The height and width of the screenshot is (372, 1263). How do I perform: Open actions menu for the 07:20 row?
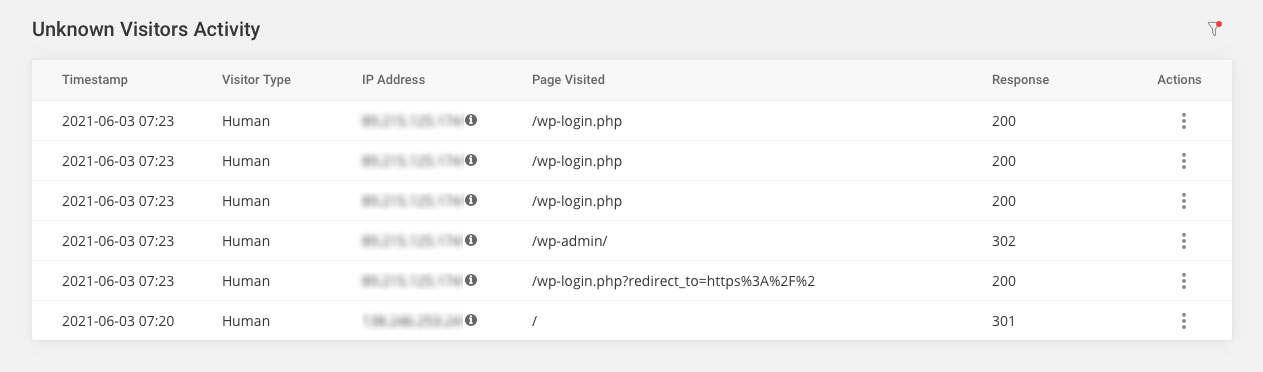(x=1183, y=321)
